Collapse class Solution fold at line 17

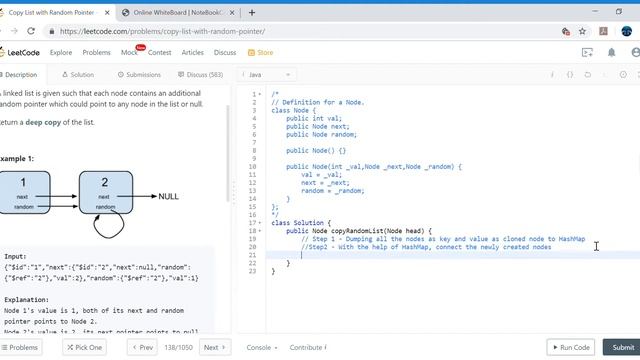point(260,223)
